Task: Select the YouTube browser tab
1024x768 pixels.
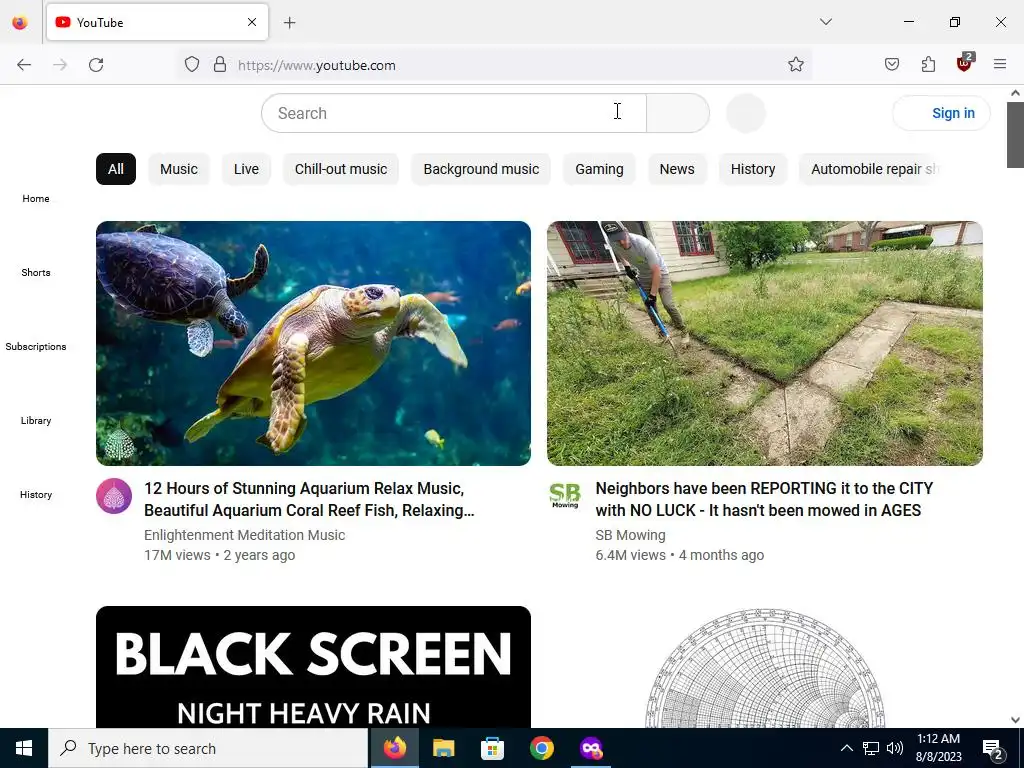Action: (157, 22)
